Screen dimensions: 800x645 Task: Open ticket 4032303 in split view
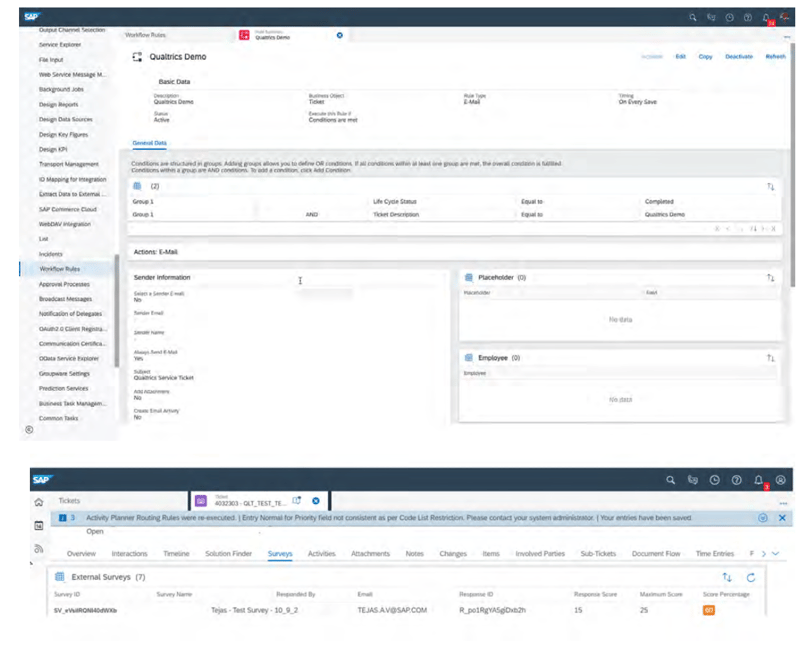(296, 501)
